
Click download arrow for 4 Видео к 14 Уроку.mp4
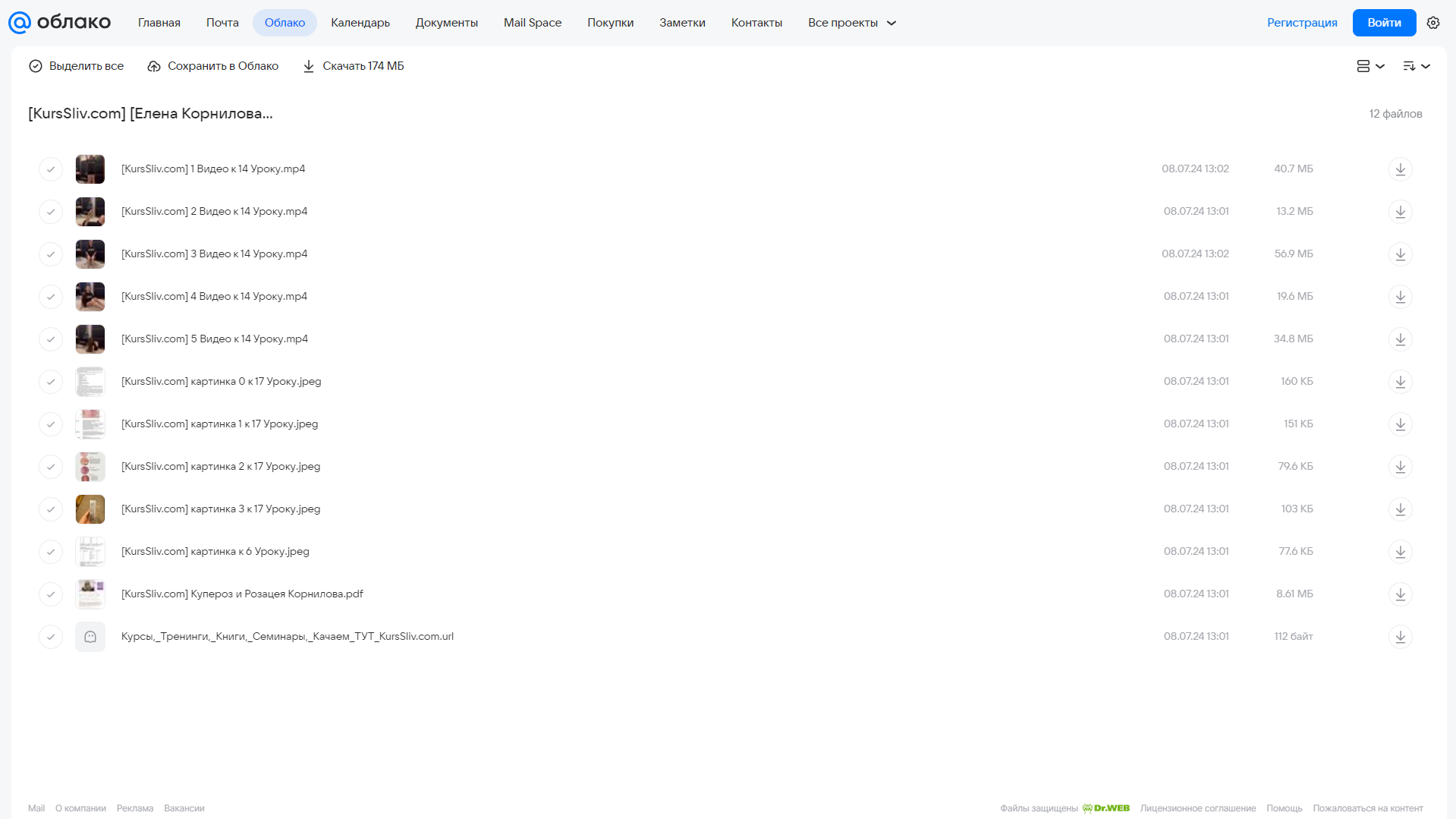pos(1400,297)
